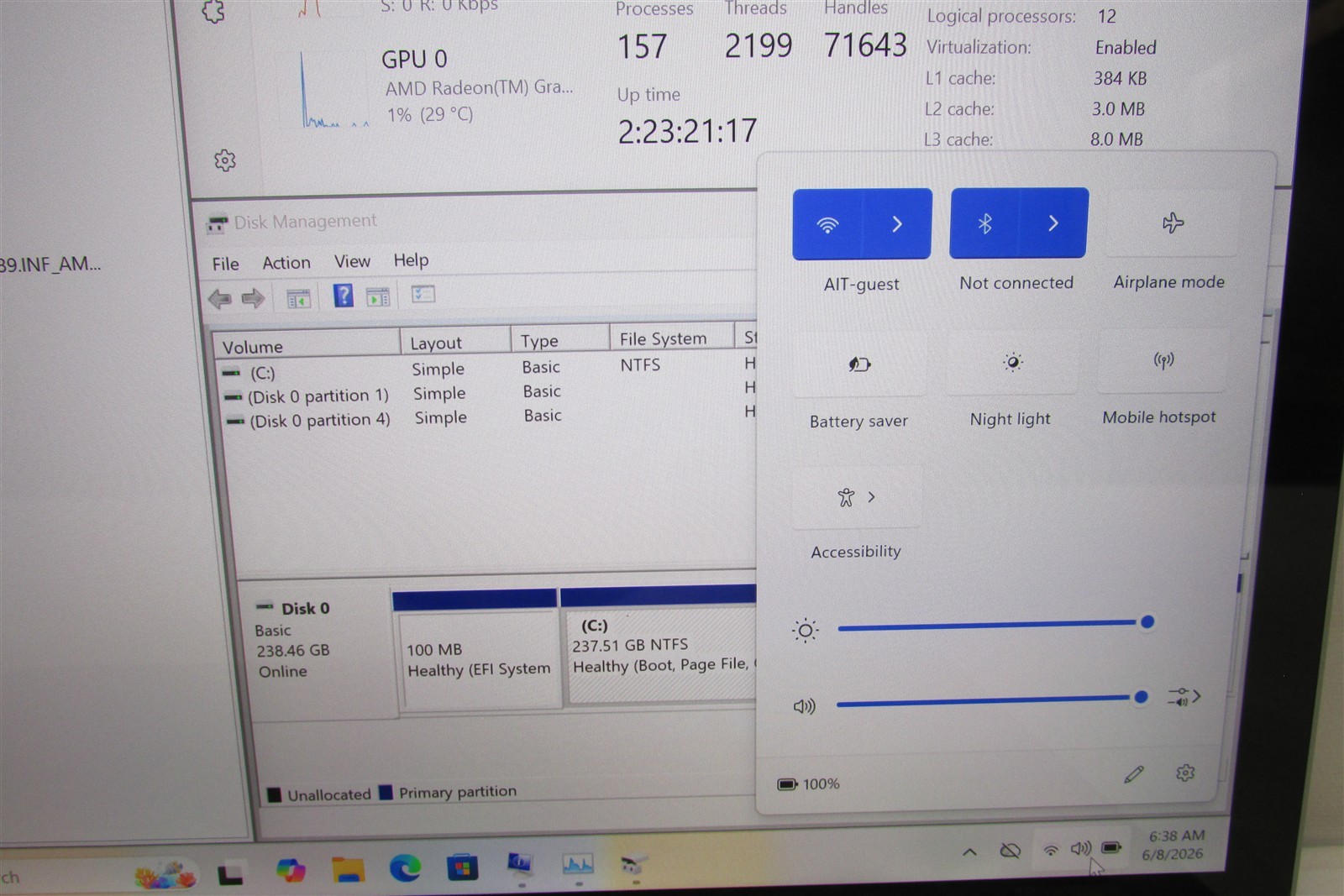Click the tray volume speaker icon
1344x896 pixels.
(1080, 849)
